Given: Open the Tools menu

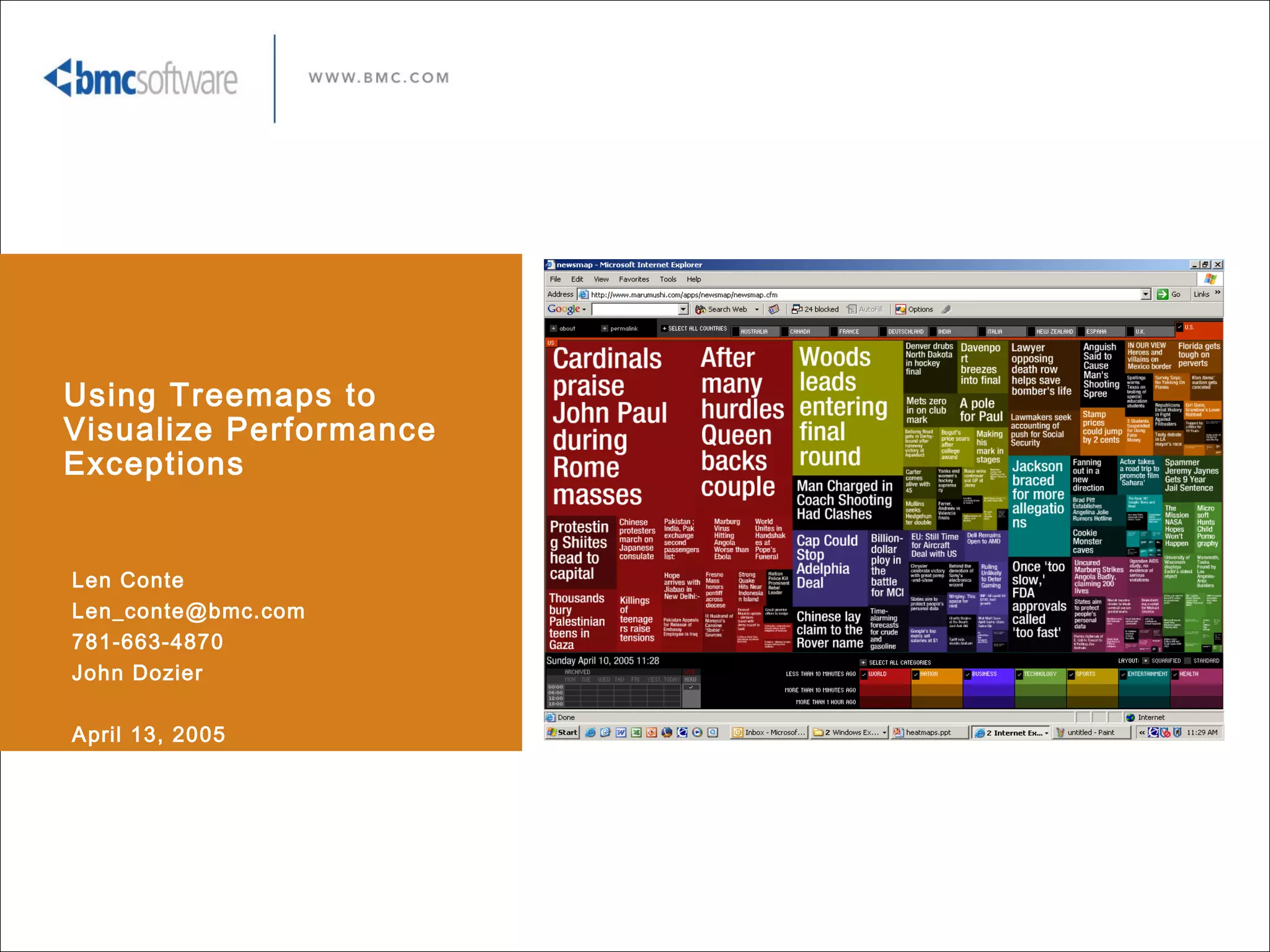Looking at the screenshot, I should click(668, 280).
